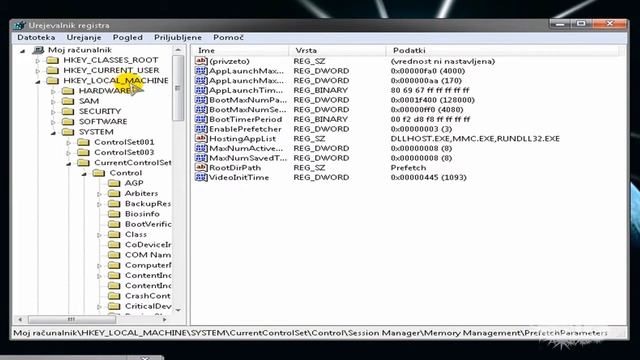Click the HKEY_CLASSES_ROOT folder icon
Screen dimensions: 640x360
coord(52,60)
